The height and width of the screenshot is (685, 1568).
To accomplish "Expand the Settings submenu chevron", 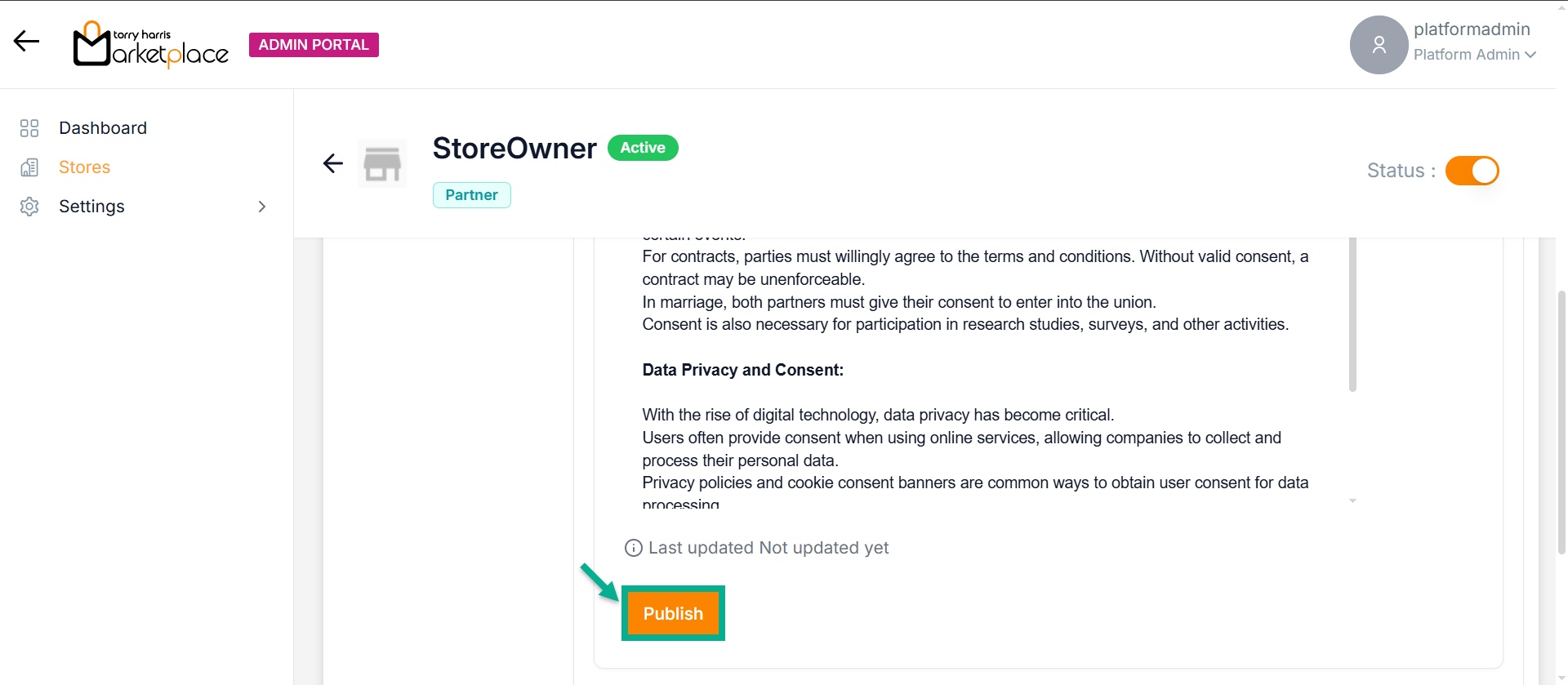I will pyautogui.click(x=262, y=207).
